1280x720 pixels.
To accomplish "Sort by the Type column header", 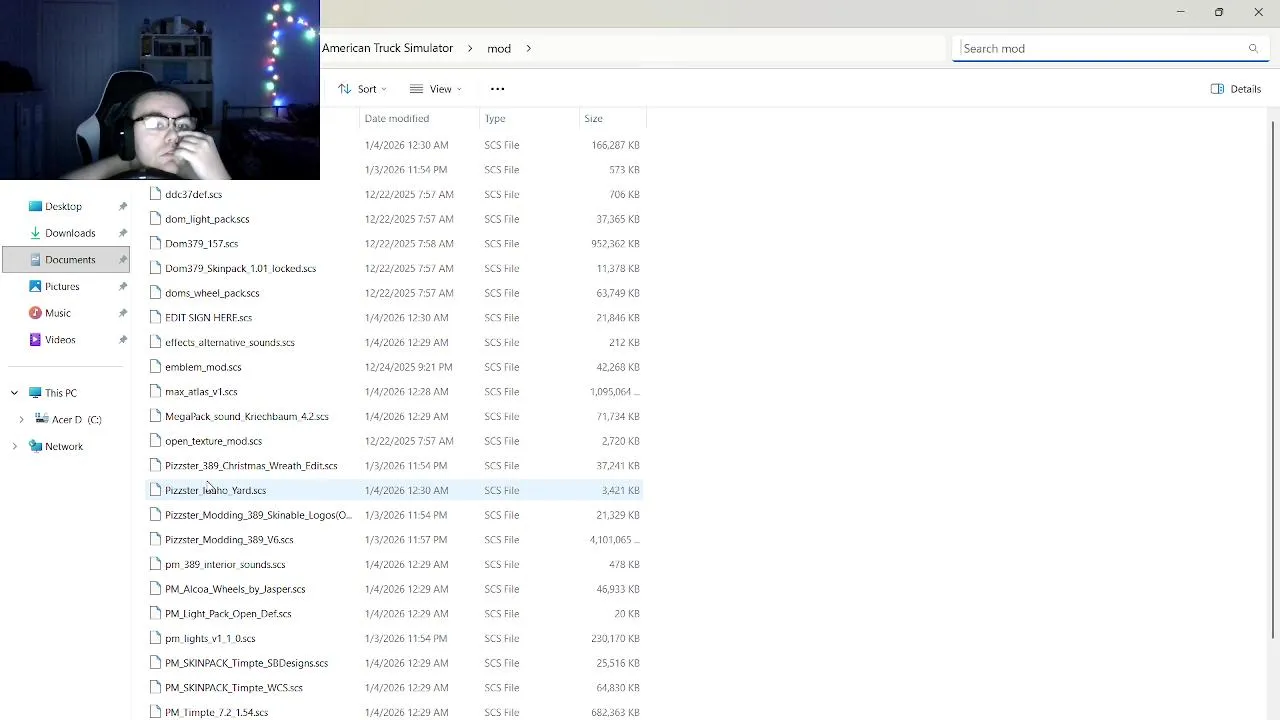I will [495, 118].
